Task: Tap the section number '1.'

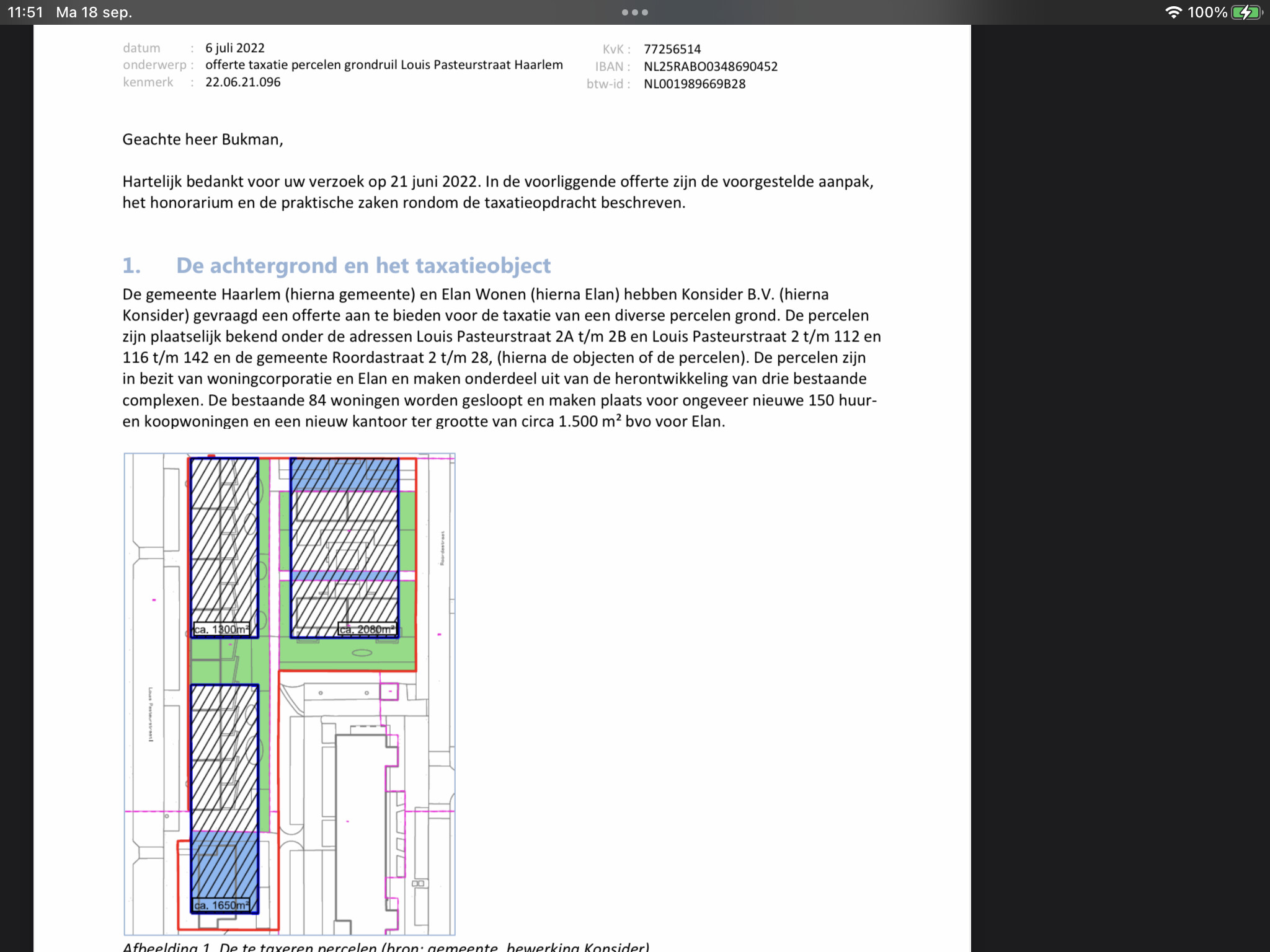Action: 131,265
